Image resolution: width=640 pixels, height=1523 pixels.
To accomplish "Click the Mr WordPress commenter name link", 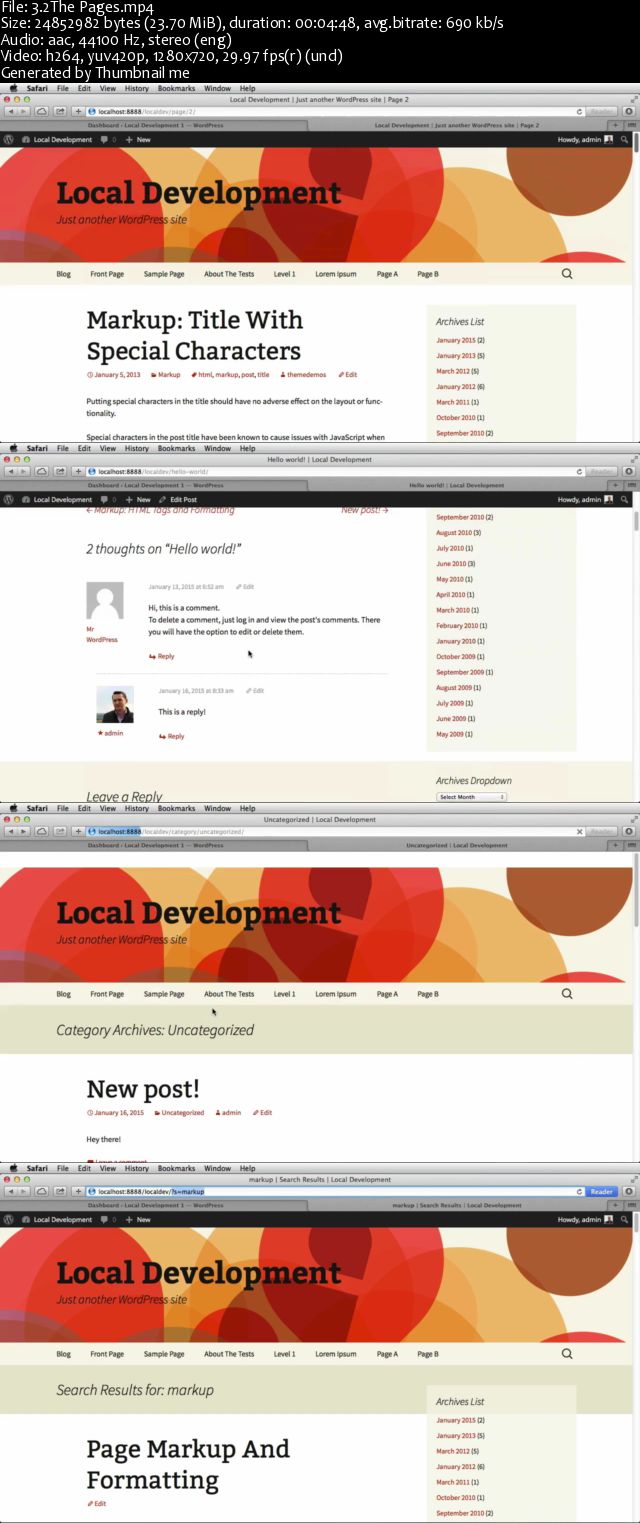I will (x=101, y=634).
